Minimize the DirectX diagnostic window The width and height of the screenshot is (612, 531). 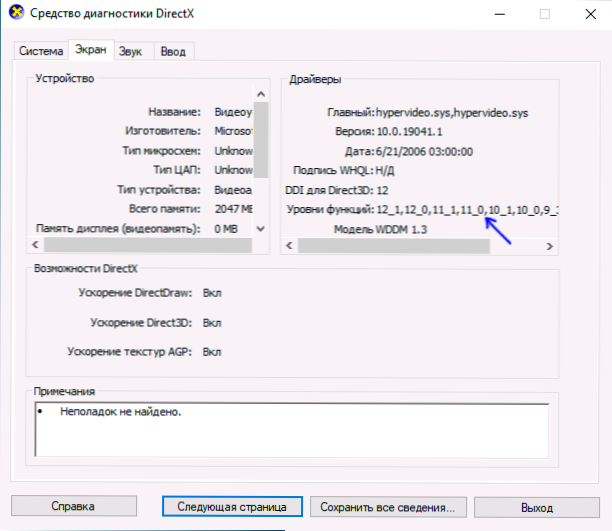coord(500,14)
